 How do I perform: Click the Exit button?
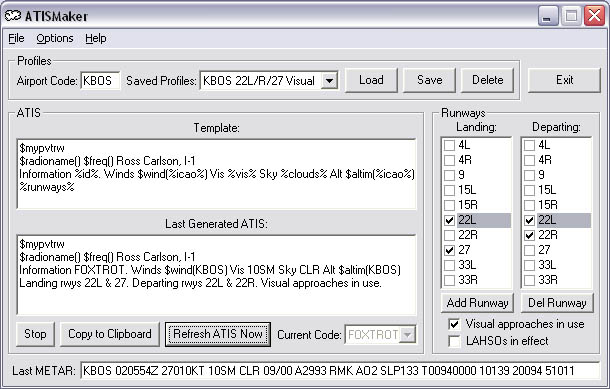pyautogui.click(x=564, y=80)
